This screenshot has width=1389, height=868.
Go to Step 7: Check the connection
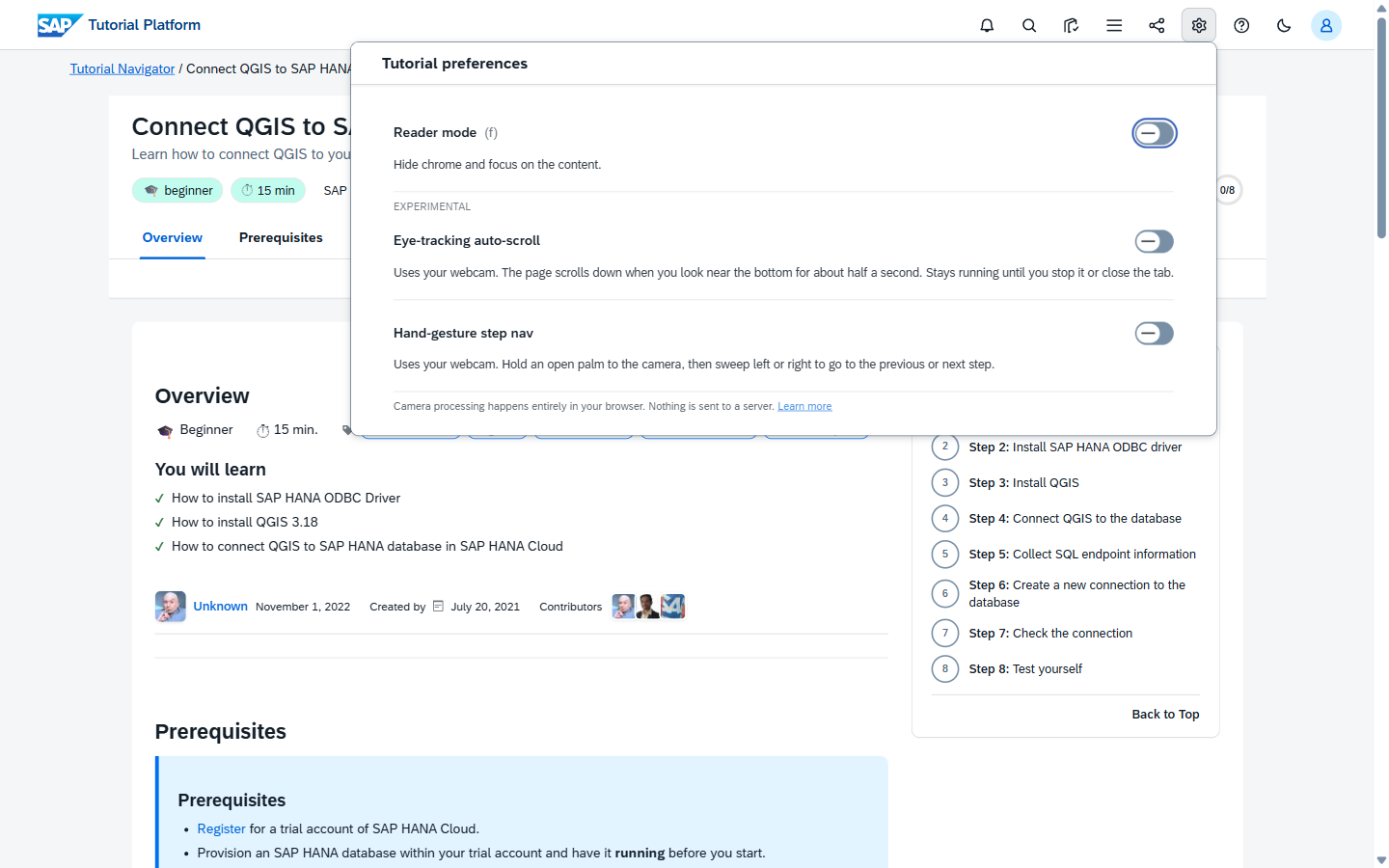[x=1050, y=634]
